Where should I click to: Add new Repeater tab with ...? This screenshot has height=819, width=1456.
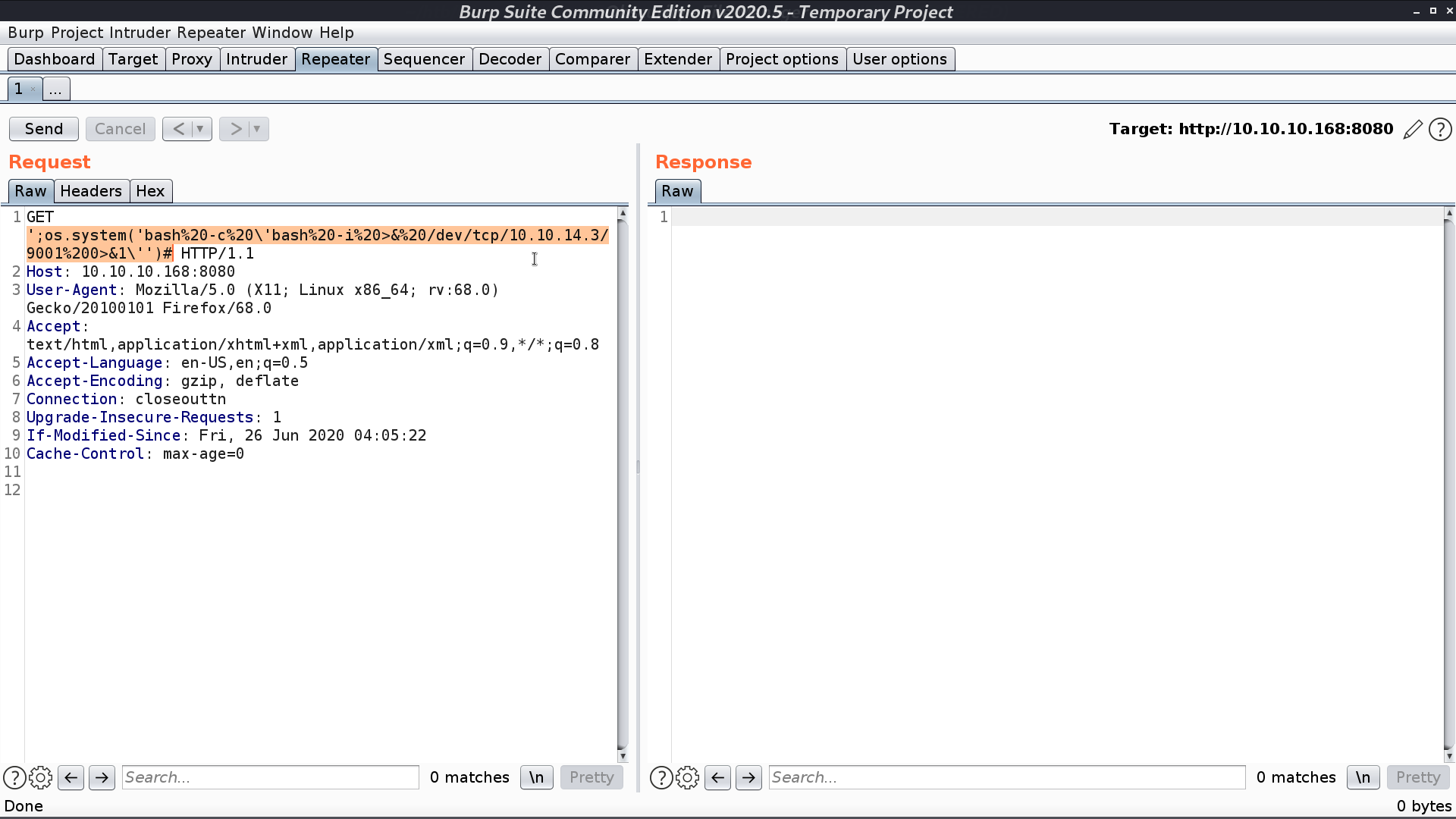(x=56, y=89)
